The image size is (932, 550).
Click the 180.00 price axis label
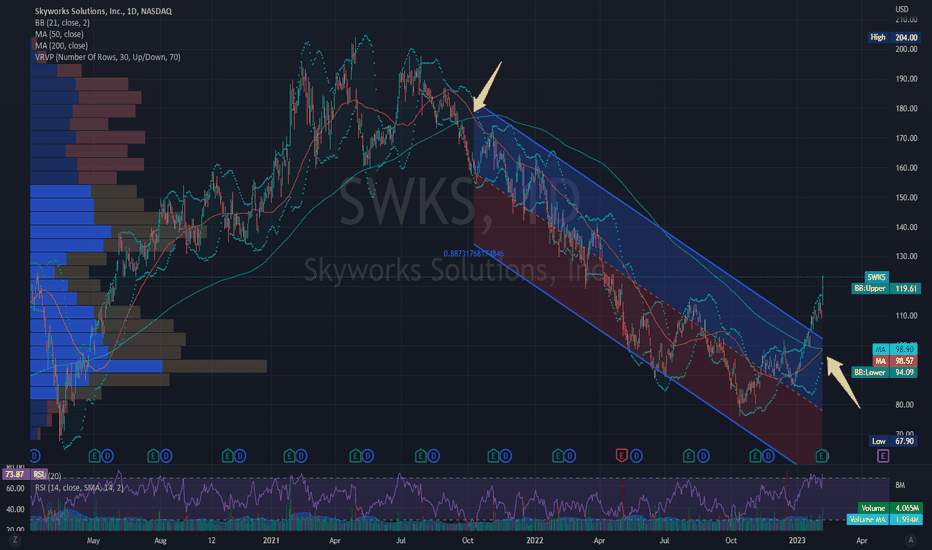906,108
